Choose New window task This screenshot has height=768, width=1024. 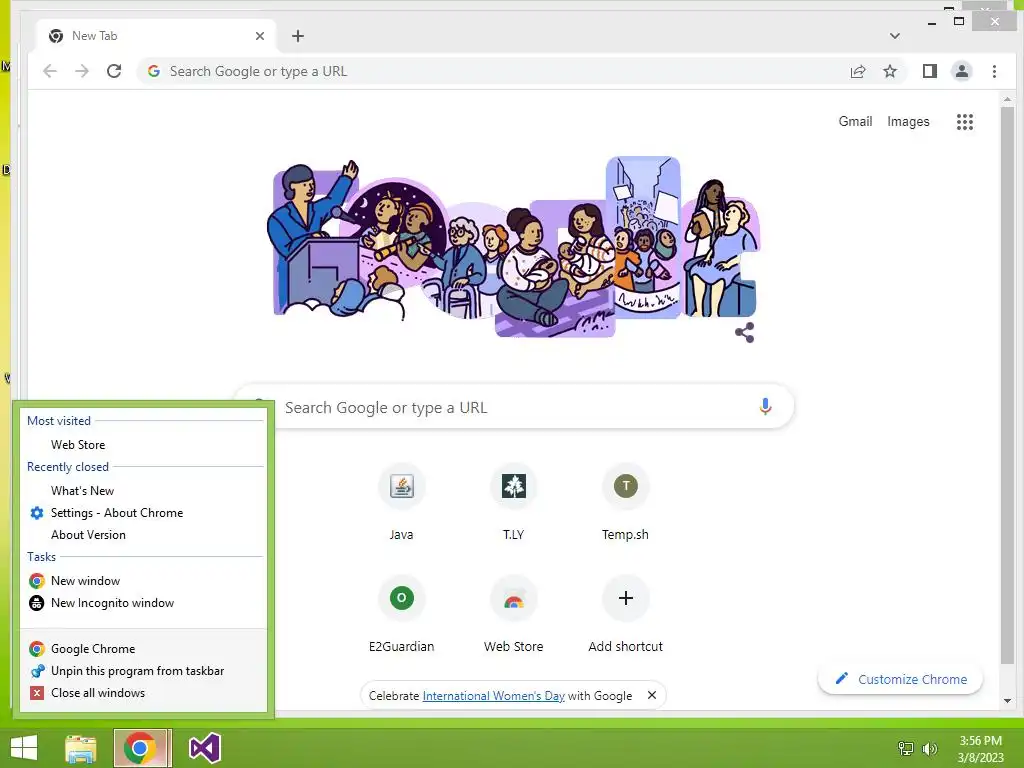tap(144, 581)
